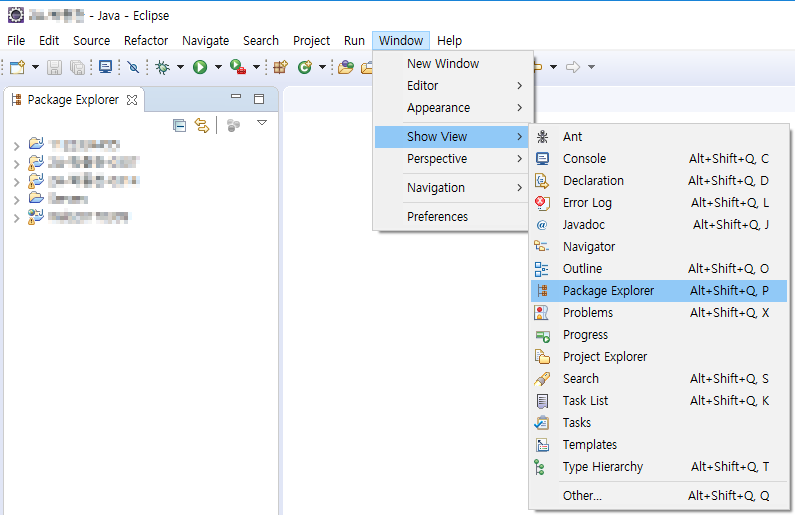Screen dimensions: 795x515
Task: Click the New file wizard toolbar icon
Action: point(17,67)
